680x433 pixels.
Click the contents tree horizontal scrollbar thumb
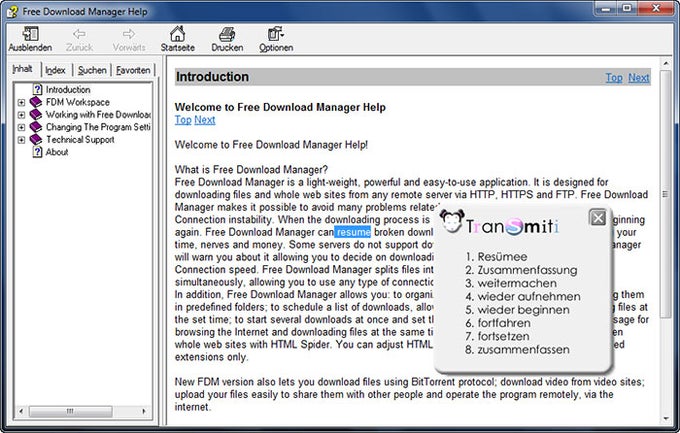tap(70, 411)
